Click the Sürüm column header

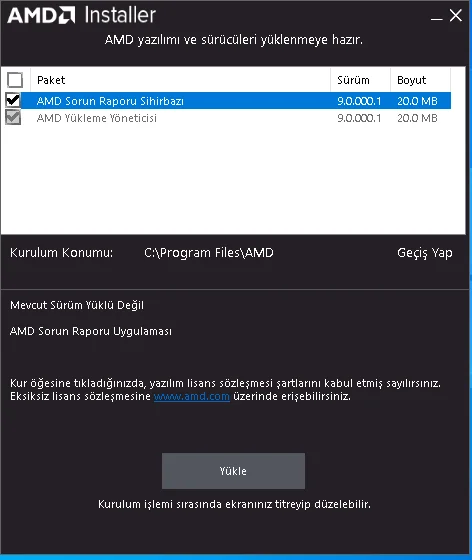point(360,80)
